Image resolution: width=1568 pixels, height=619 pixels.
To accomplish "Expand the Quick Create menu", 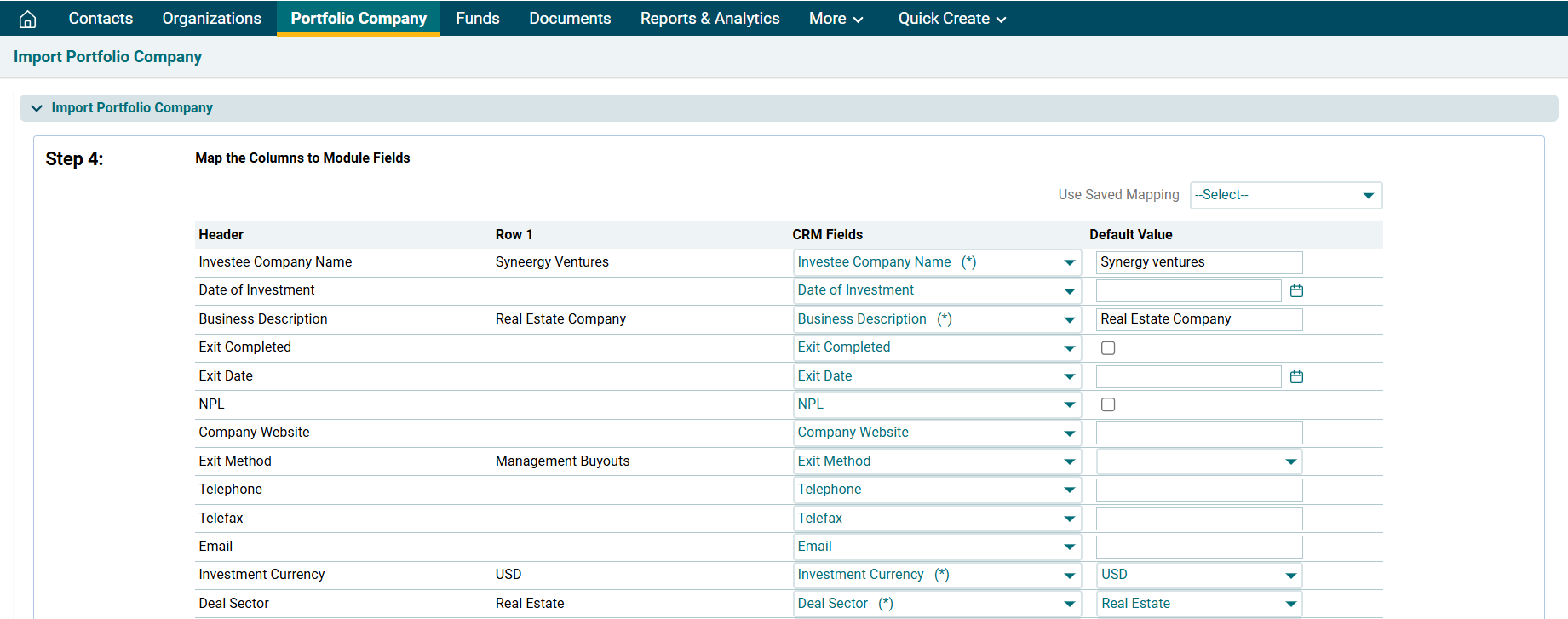I will coord(951,19).
